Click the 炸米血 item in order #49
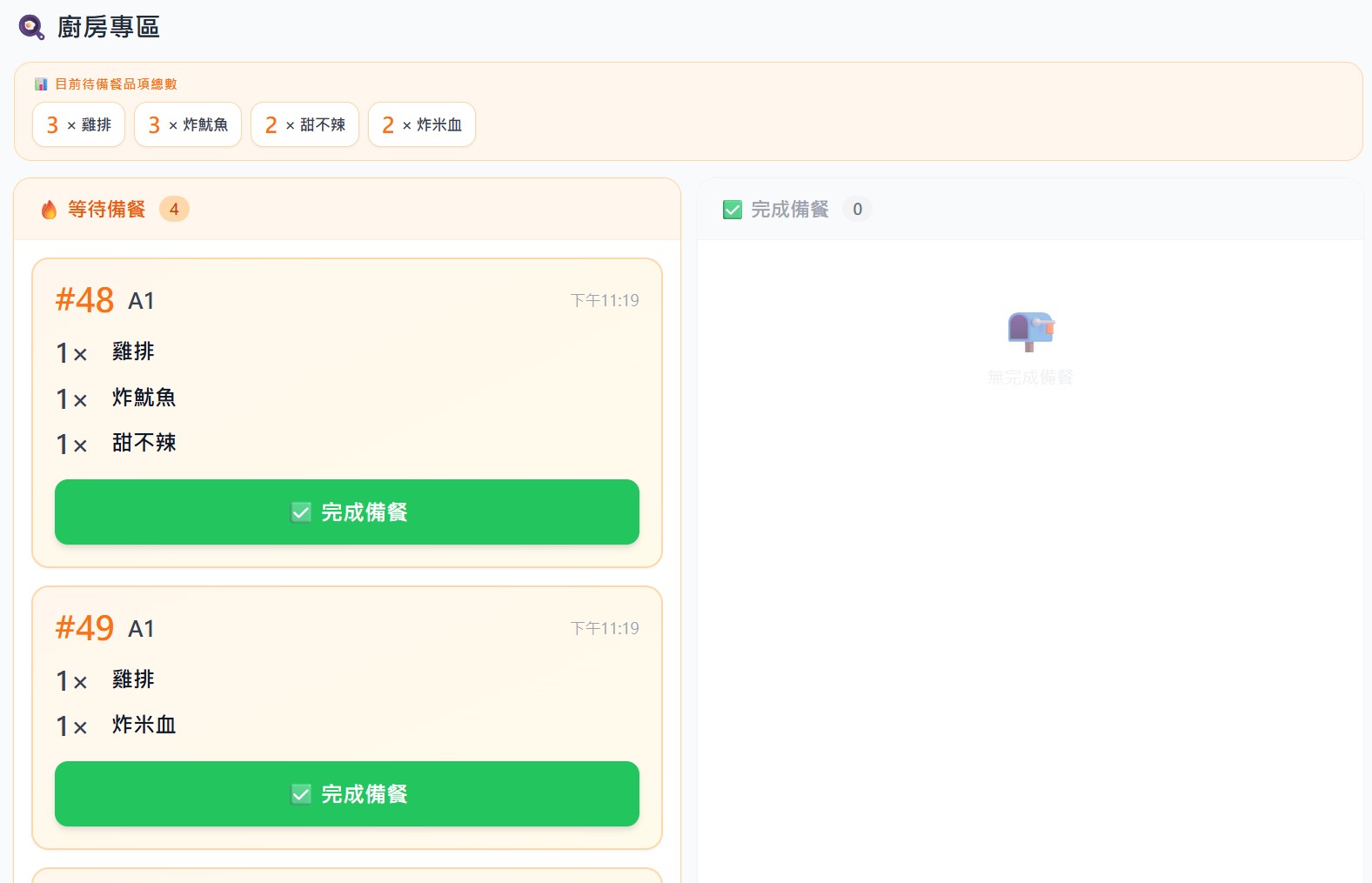1372x883 pixels. click(x=144, y=725)
